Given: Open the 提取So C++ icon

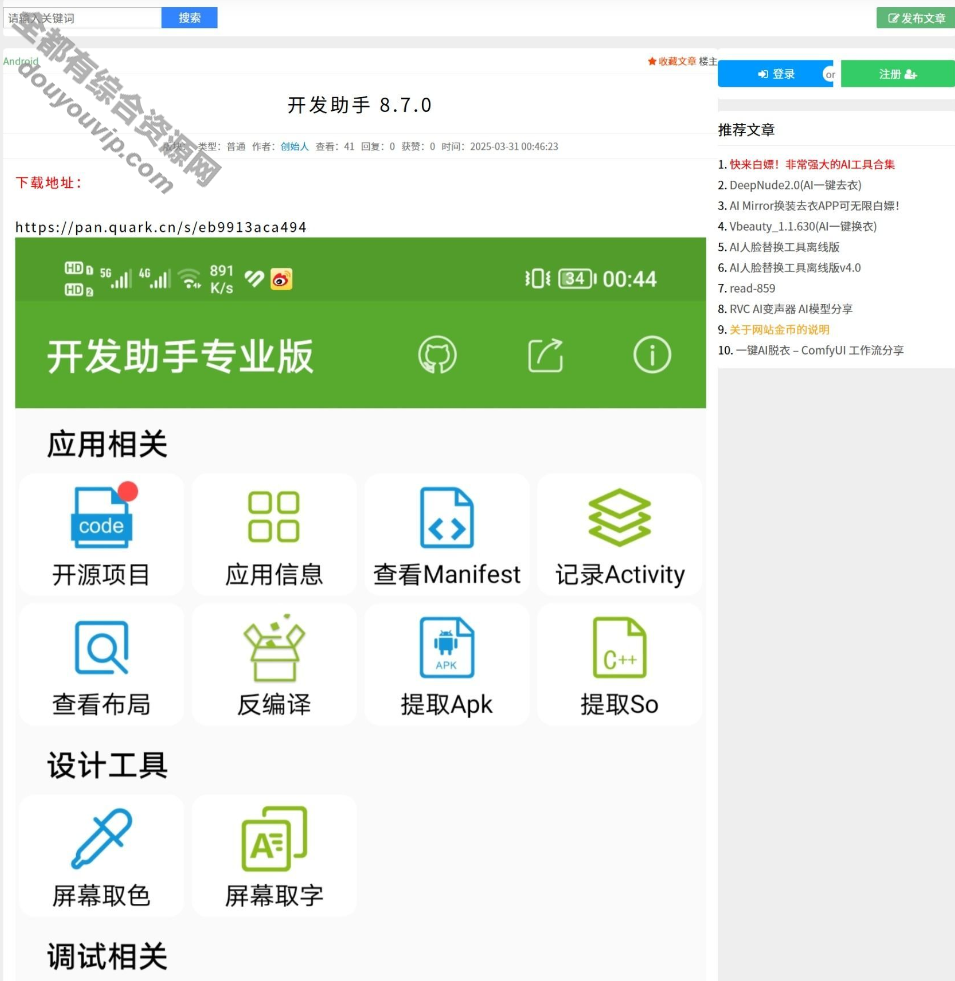Looking at the screenshot, I should pos(620,648).
